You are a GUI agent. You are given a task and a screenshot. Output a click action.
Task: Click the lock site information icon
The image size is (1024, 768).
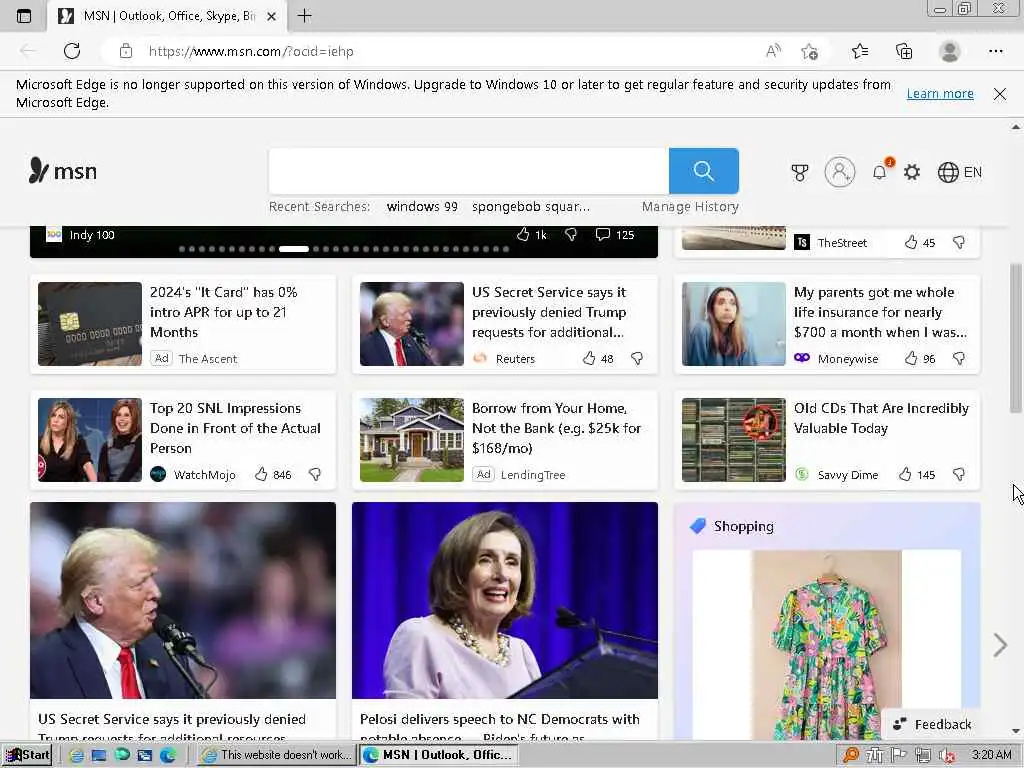tap(126, 51)
